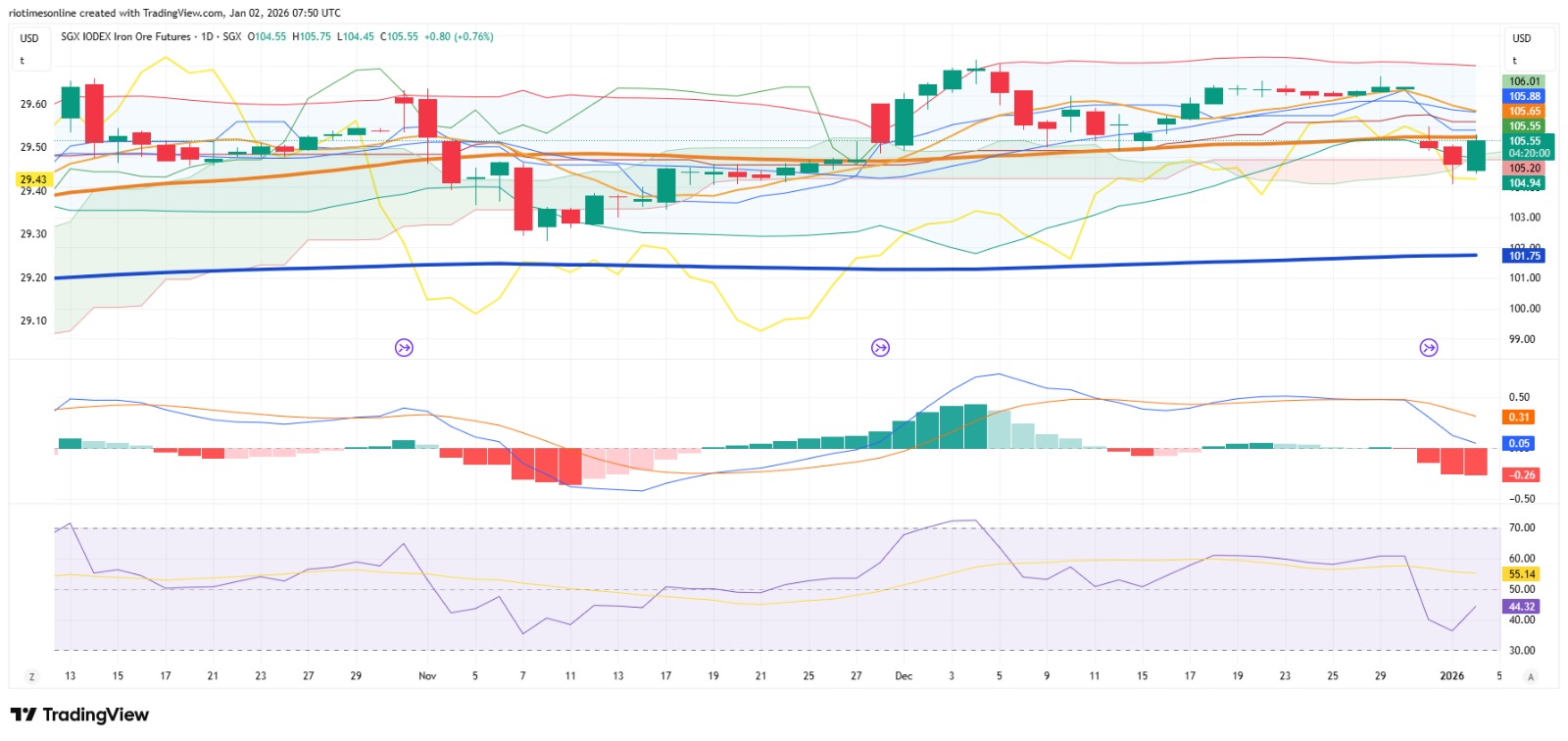Click the Z timezone button on the time axis

coord(31,676)
